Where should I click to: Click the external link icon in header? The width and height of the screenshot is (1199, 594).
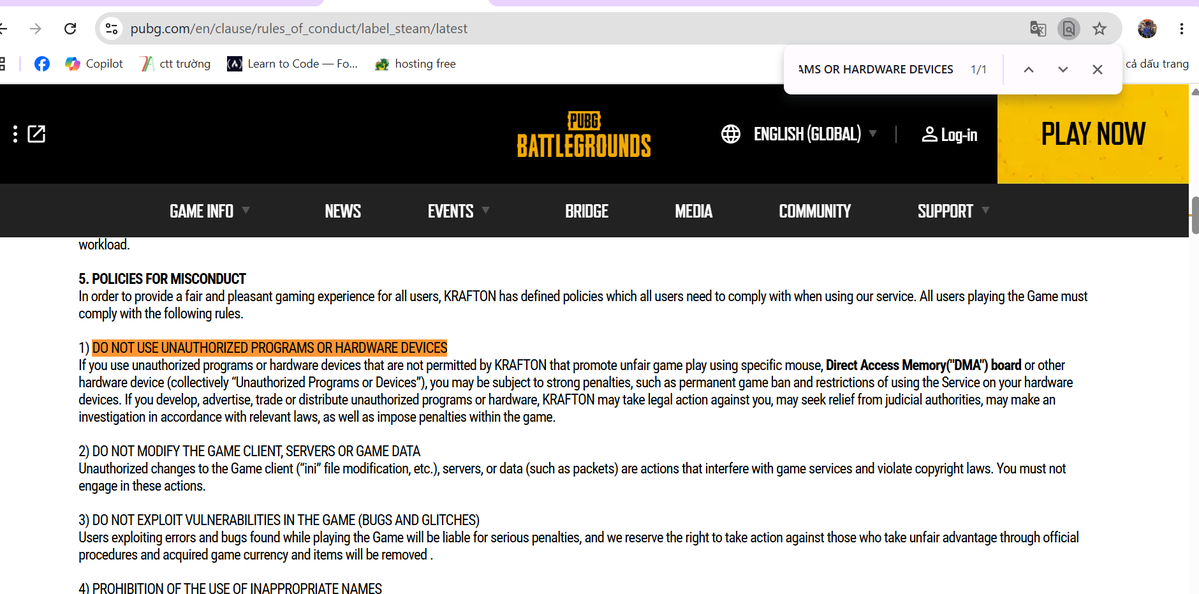point(37,135)
